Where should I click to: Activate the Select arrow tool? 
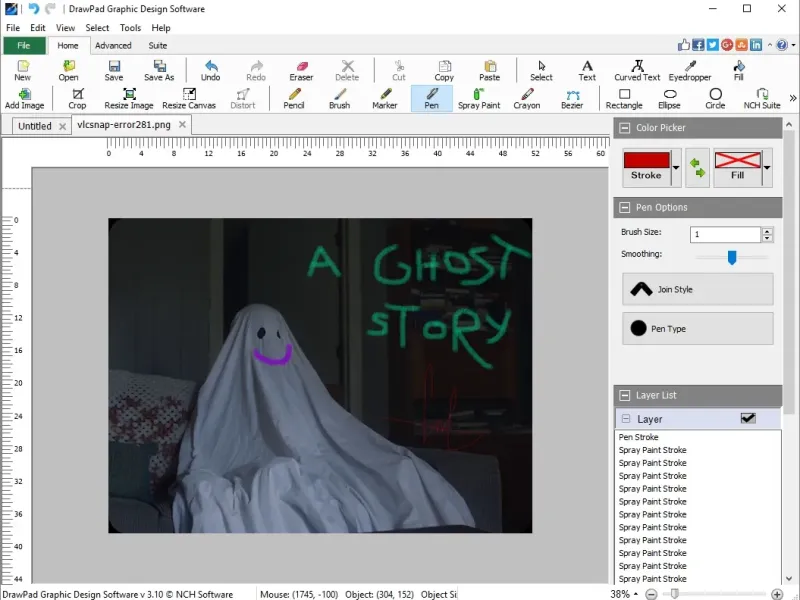pyautogui.click(x=541, y=70)
